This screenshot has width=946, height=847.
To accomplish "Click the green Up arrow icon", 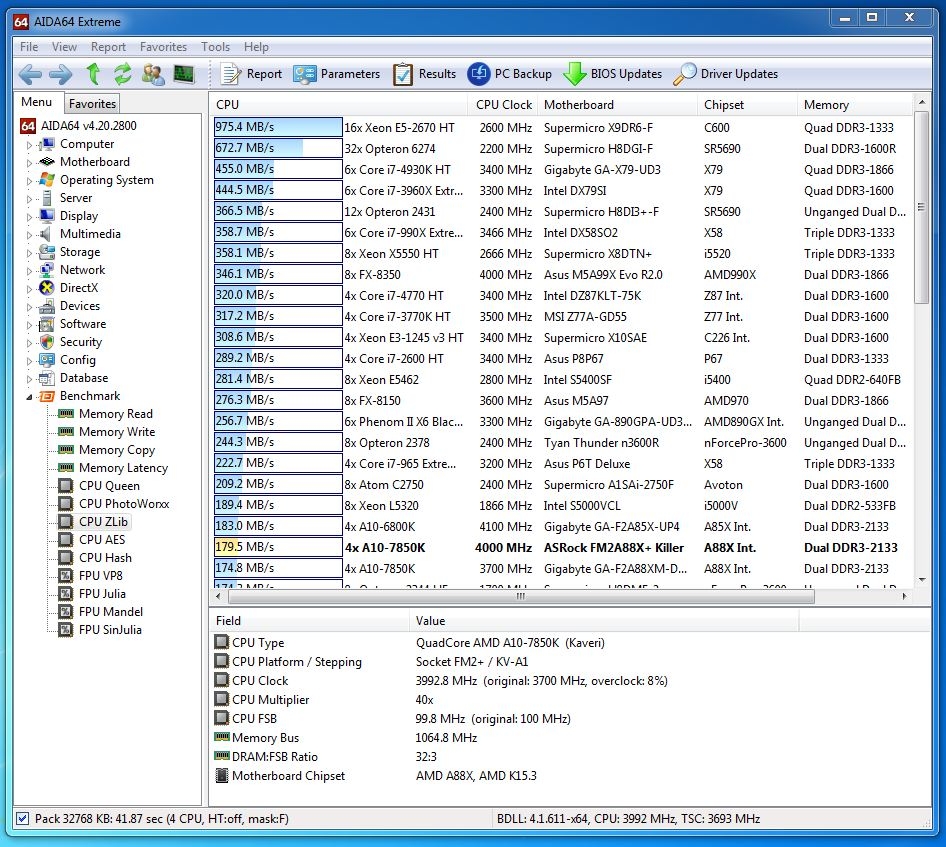I will click(94, 74).
